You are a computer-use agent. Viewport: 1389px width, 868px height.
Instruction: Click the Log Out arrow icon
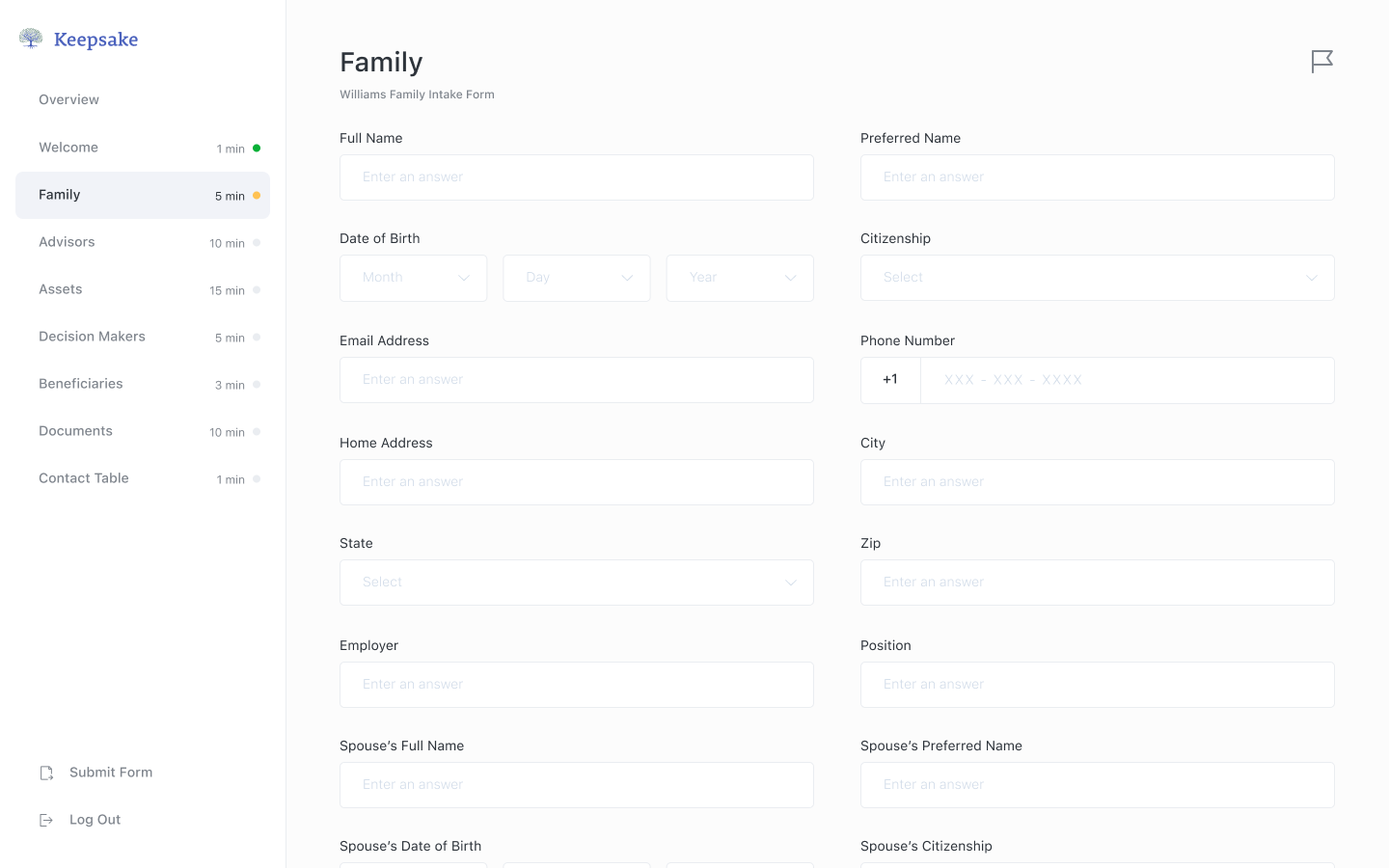(x=46, y=820)
